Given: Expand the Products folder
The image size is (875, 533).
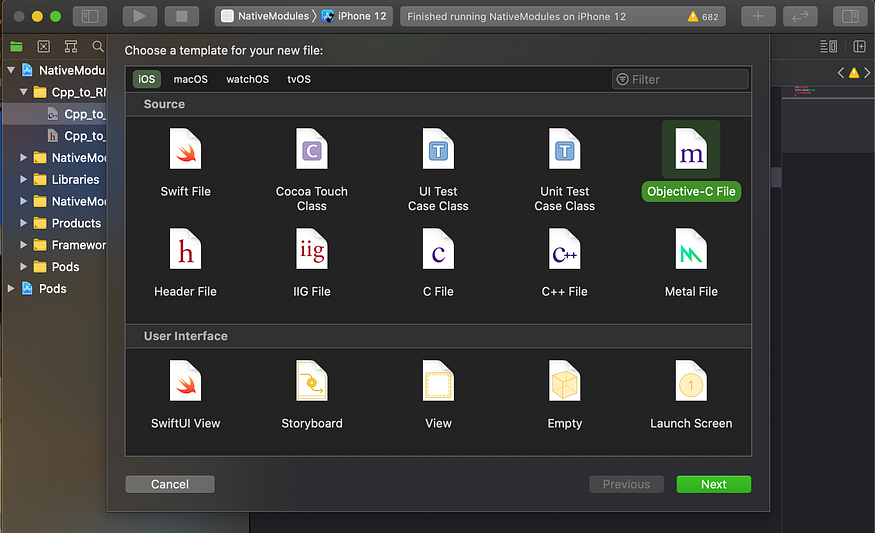Looking at the screenshot, I should click(23, 223).
